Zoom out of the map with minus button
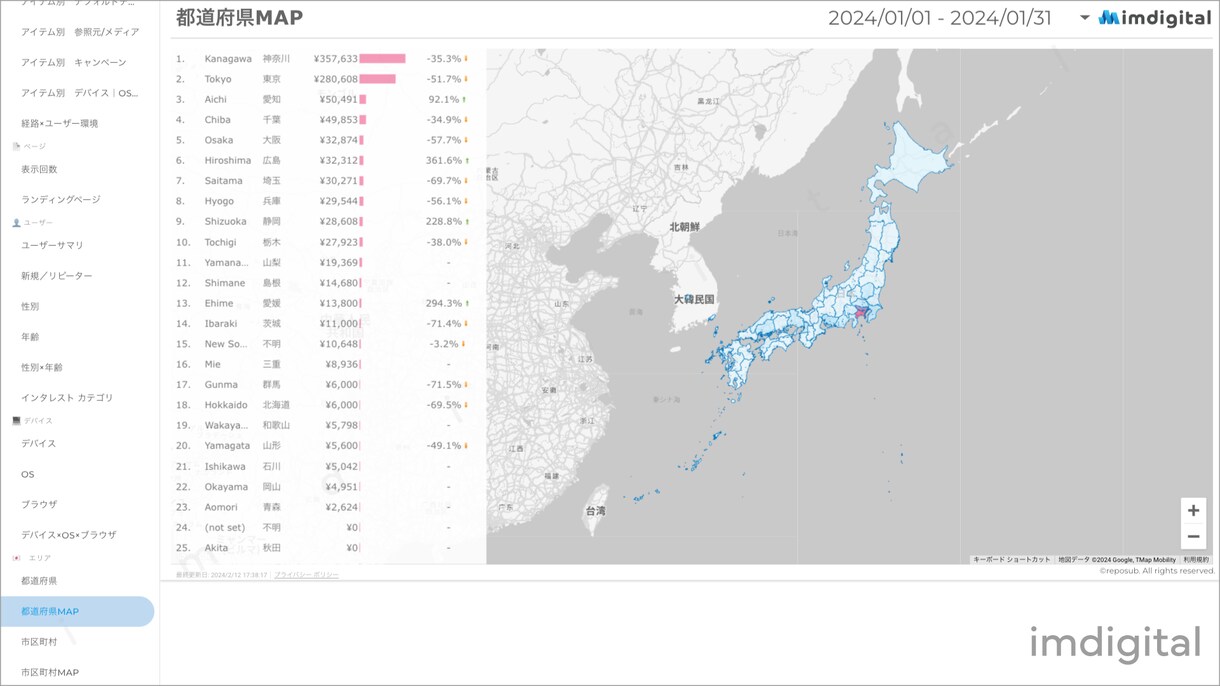The image size is (1220, 686). pyautogui.click(x=1193, y=537)
